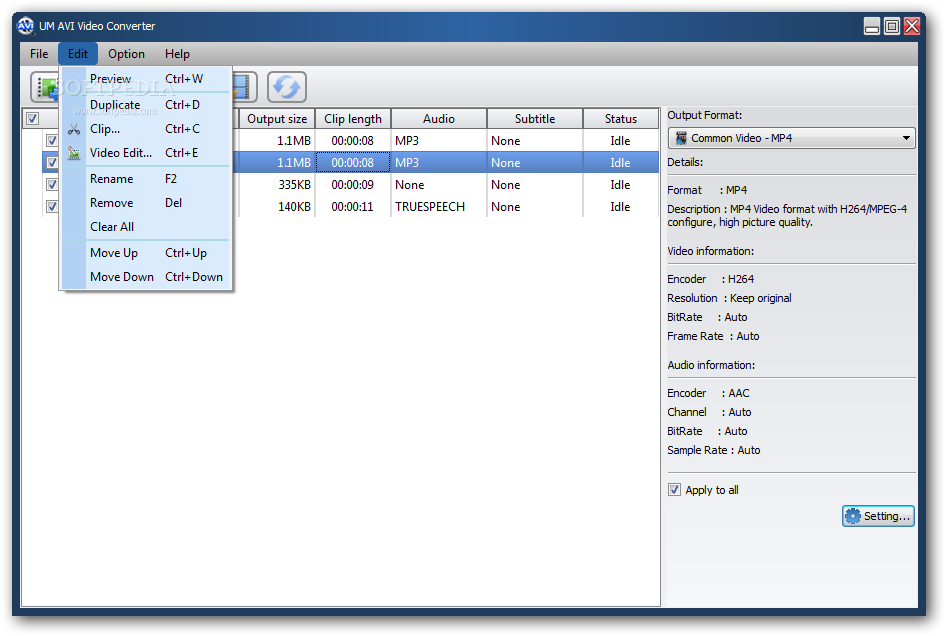946x636 pixels.
Task: Select Remove in the Edit menu
Action: point(146,203)
